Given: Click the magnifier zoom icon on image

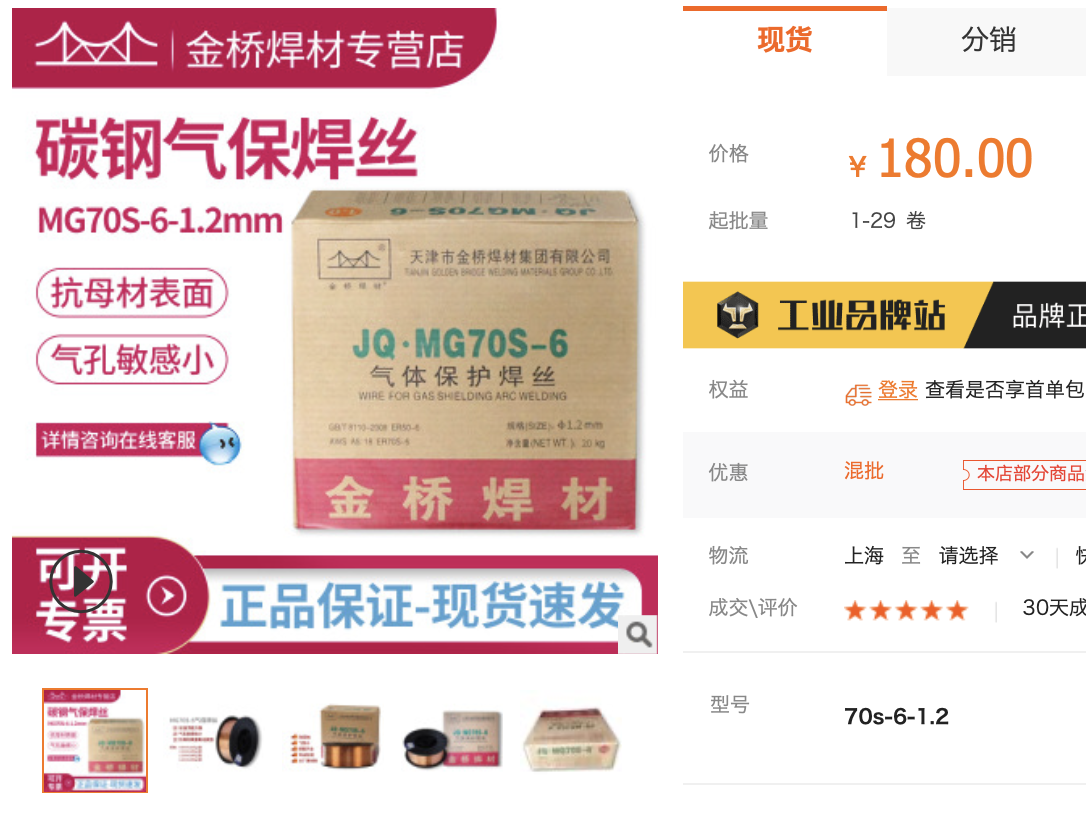Looking at the screenshot, I should point(638,634).
